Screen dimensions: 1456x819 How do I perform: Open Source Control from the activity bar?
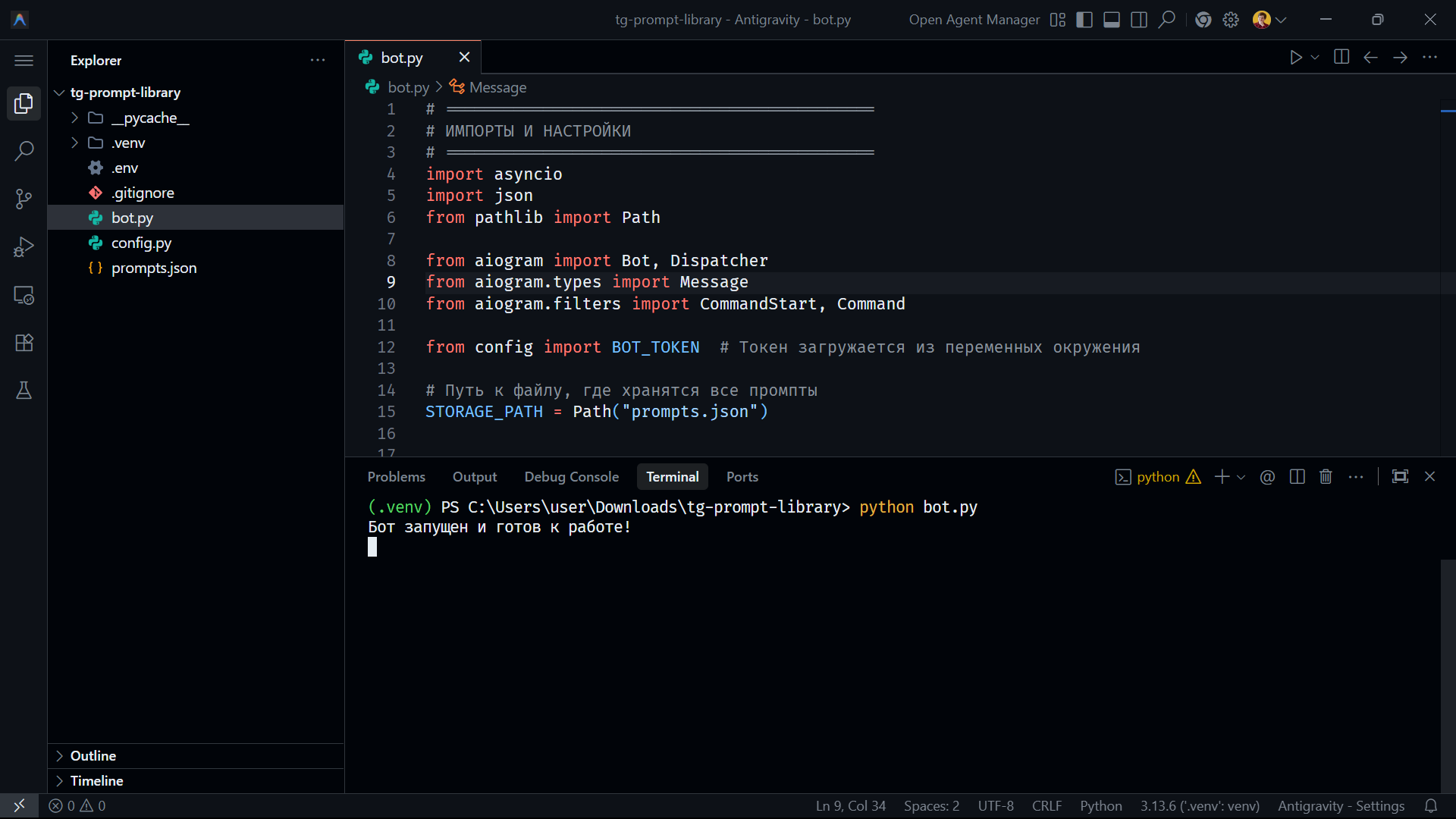(x=24, y=199)
